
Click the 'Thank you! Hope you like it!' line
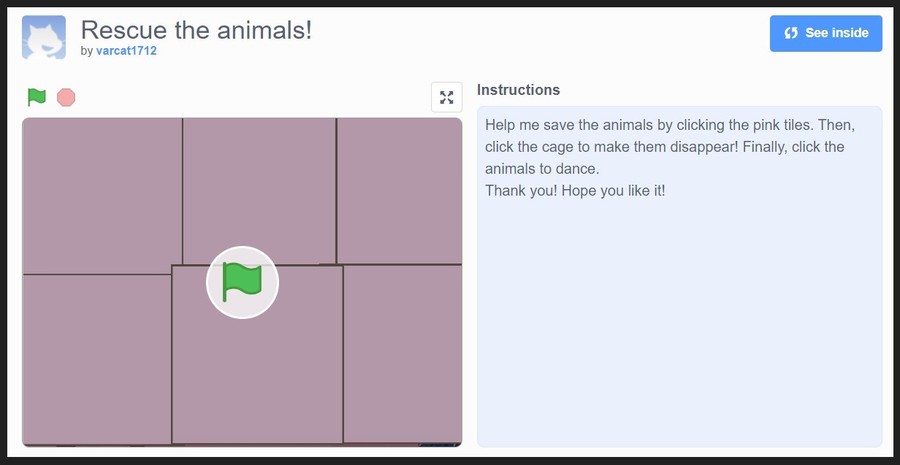point(575,191)
